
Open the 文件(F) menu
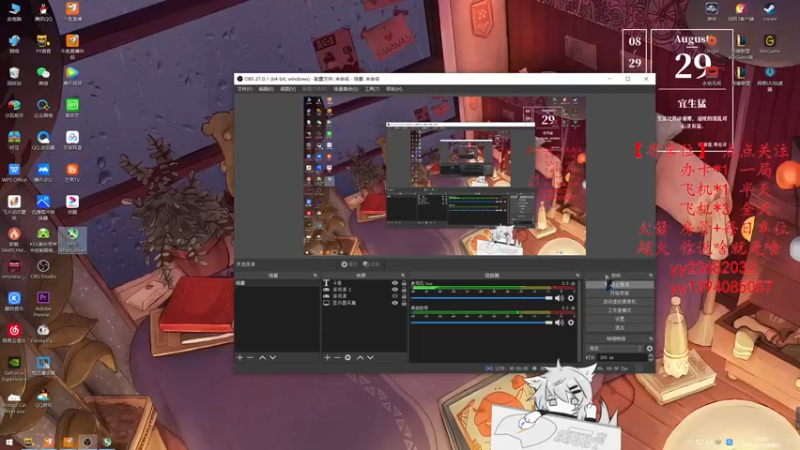click(x=244, y=89)
